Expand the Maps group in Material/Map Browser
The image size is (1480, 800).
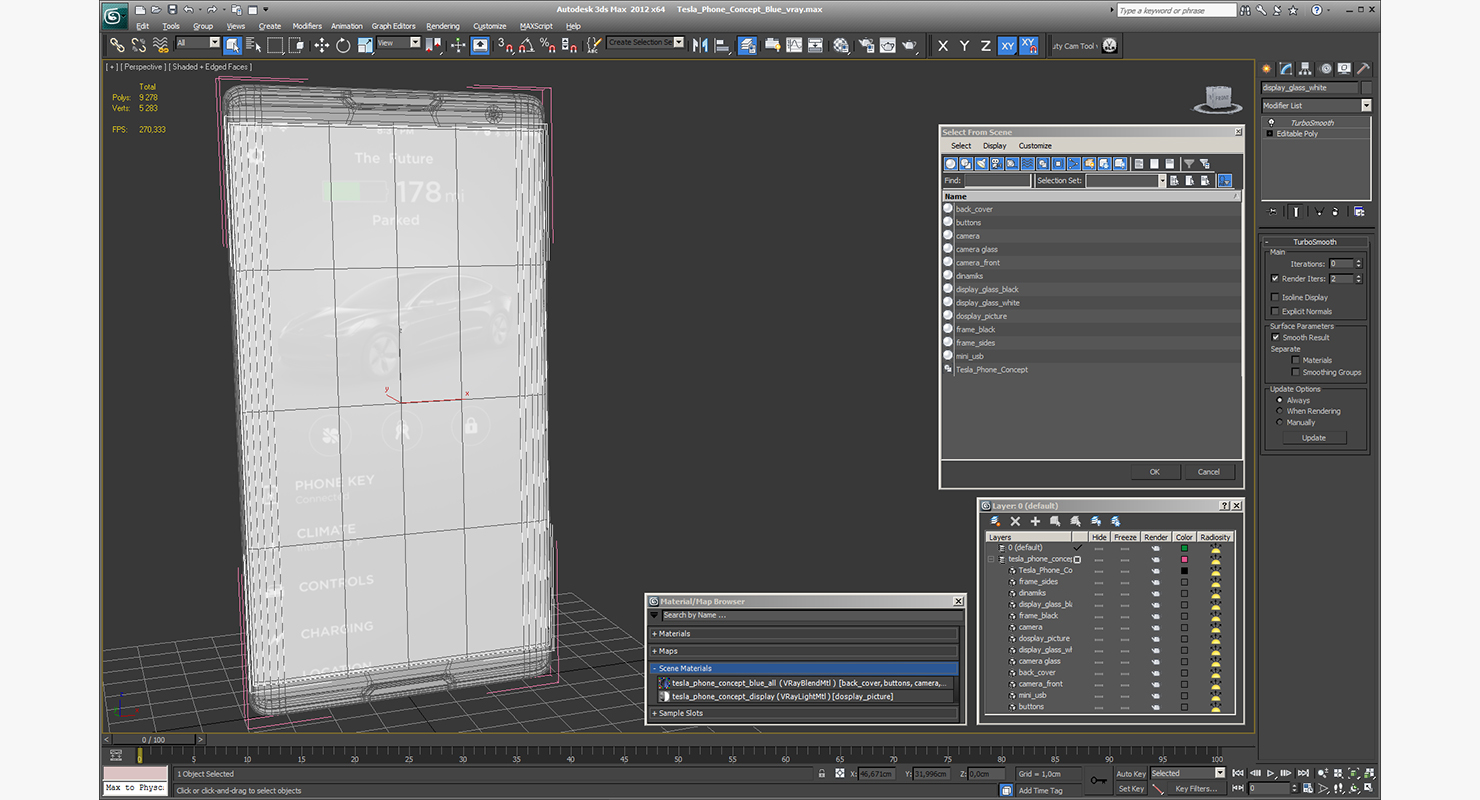pyautogui.click(x=805, y=651)
